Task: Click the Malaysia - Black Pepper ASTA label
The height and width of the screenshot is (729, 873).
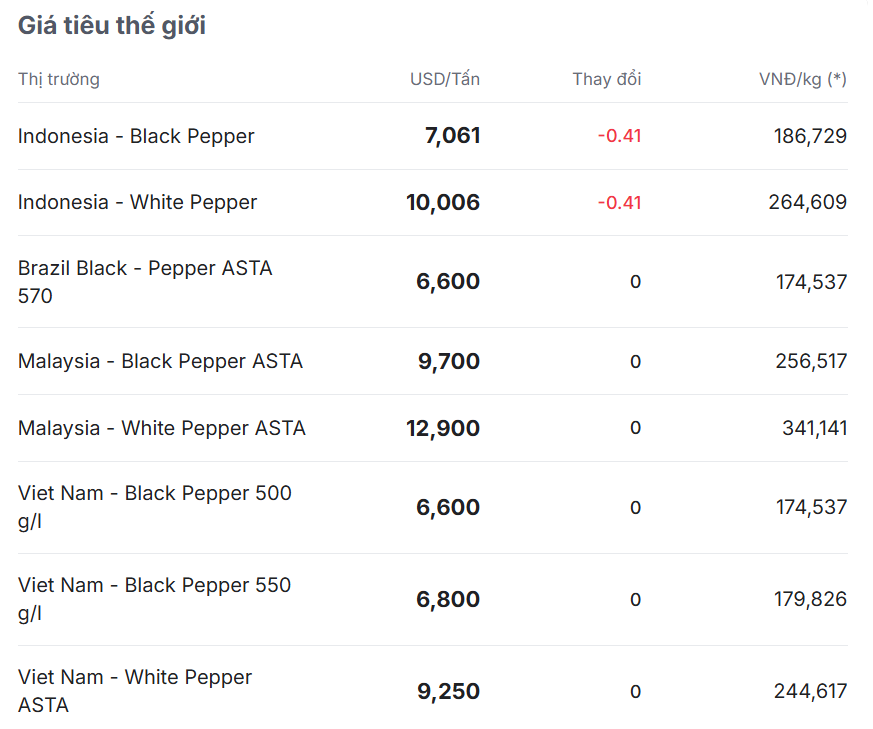Action: [x=160, y=361]
